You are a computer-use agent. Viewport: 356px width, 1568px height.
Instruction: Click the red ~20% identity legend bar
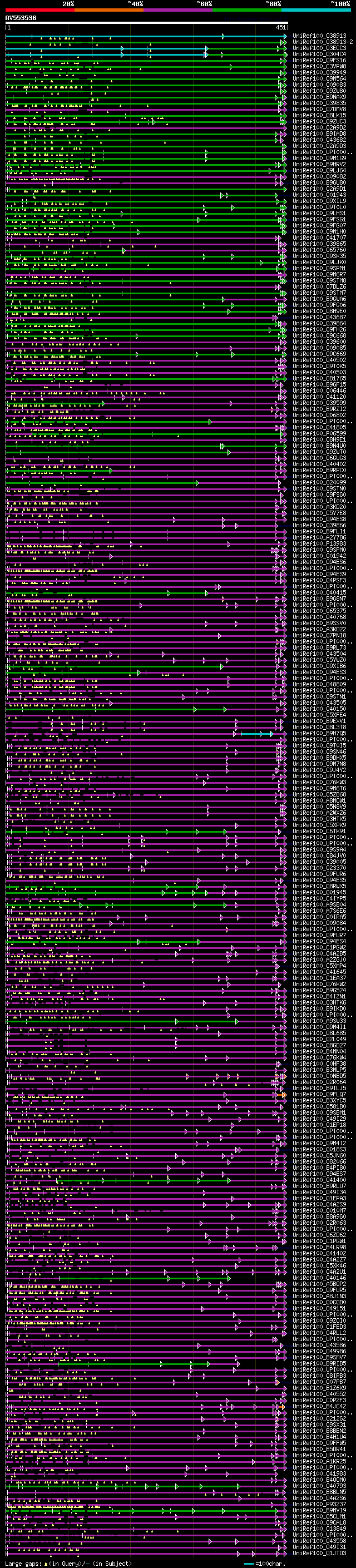(39, 10)
